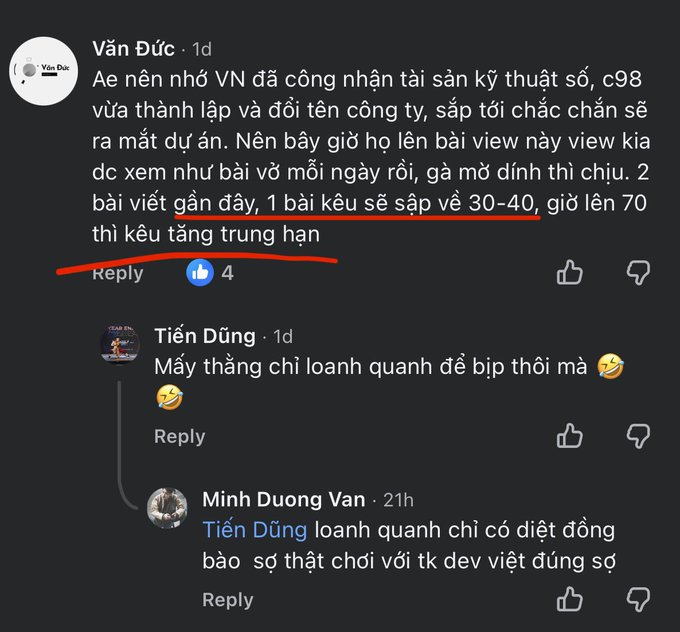The height and width of the screenshot is (632, 680).
Task: Open Văn Đức's profile picture
Action: [x=43, y=69]
